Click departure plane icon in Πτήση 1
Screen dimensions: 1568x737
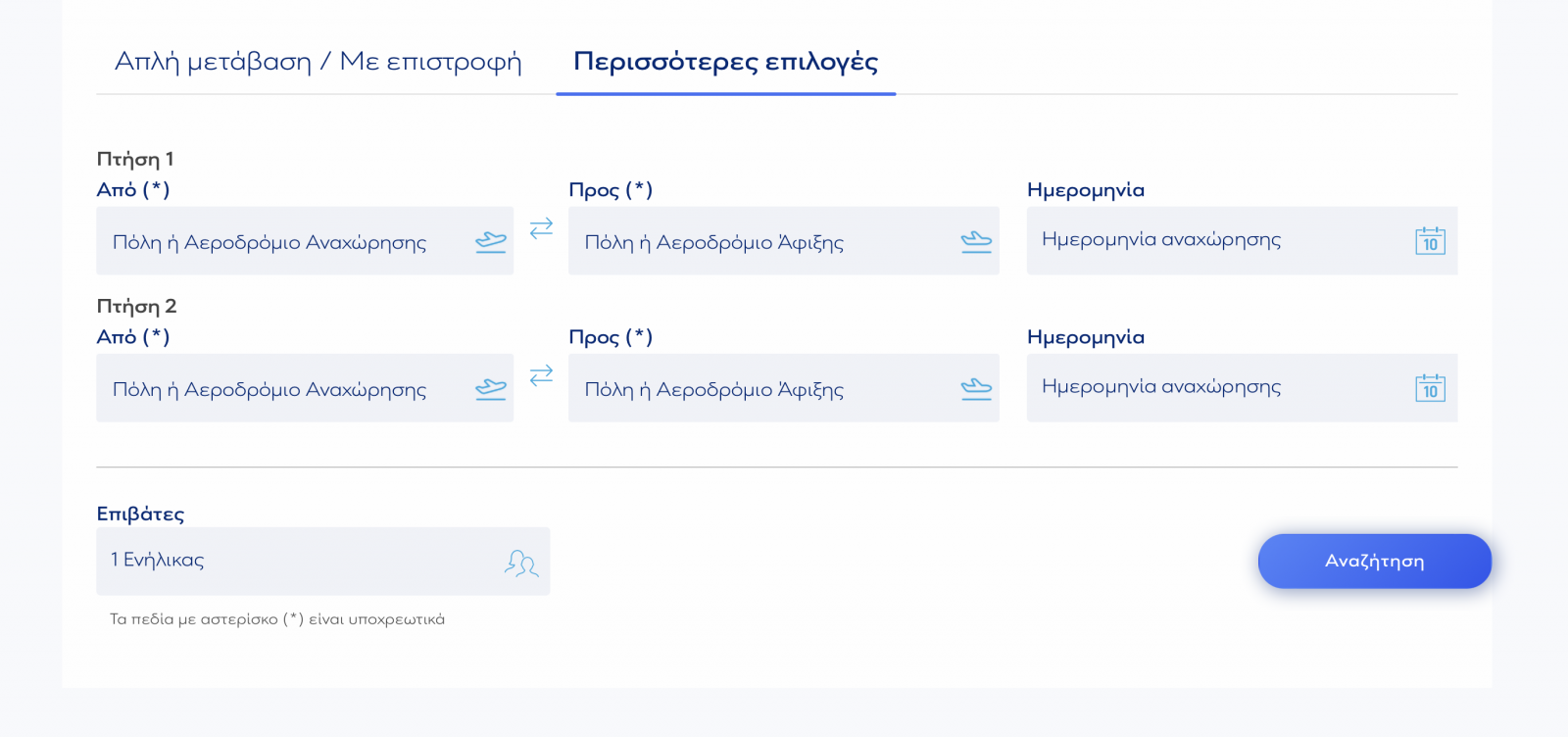point(490,241)
